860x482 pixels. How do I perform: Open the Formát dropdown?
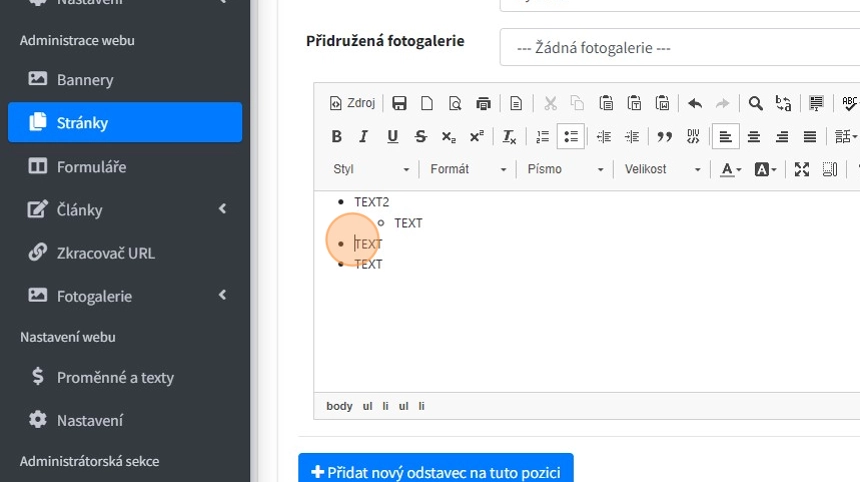pyautogui.click(x=468, y=170)
